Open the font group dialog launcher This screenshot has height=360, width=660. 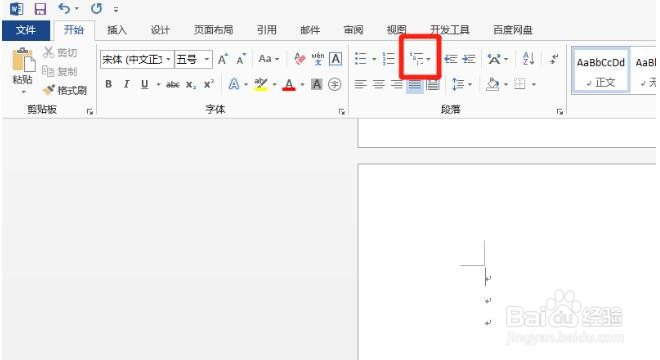[342, 112]
